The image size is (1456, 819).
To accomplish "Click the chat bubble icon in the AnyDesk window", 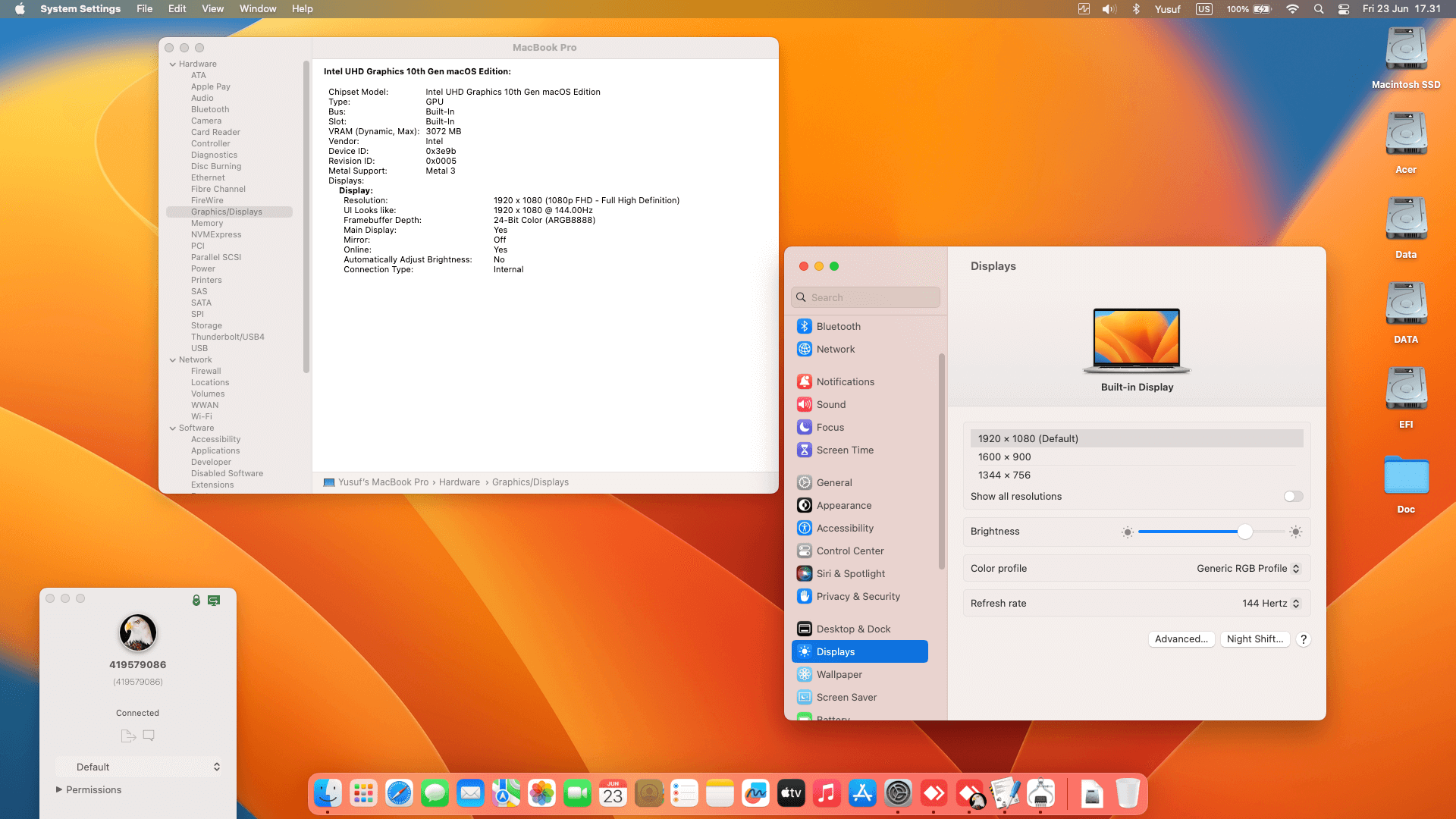I will point(149,736).
